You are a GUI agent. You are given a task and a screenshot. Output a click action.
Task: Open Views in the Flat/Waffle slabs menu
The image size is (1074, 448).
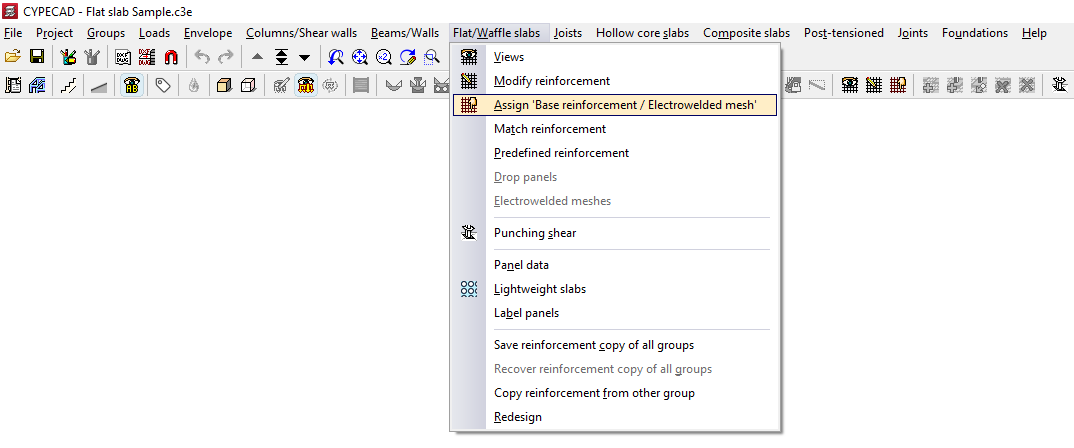tap(509, 57)
